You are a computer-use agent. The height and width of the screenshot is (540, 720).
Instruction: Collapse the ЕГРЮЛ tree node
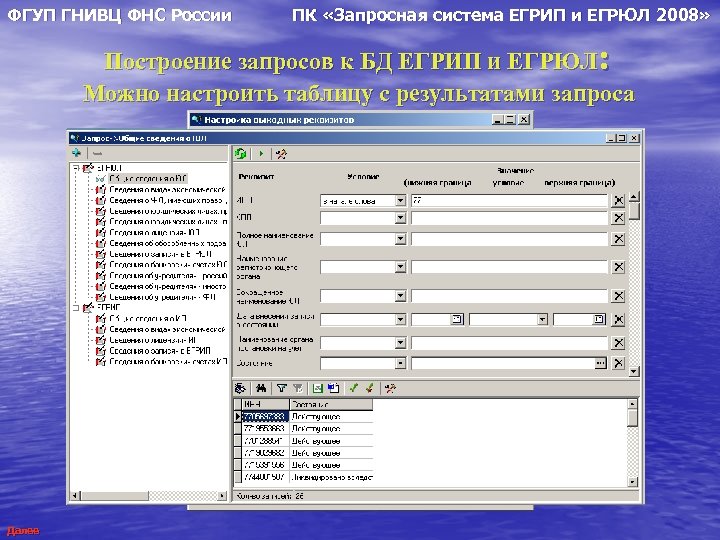click(x=76, y=168)
